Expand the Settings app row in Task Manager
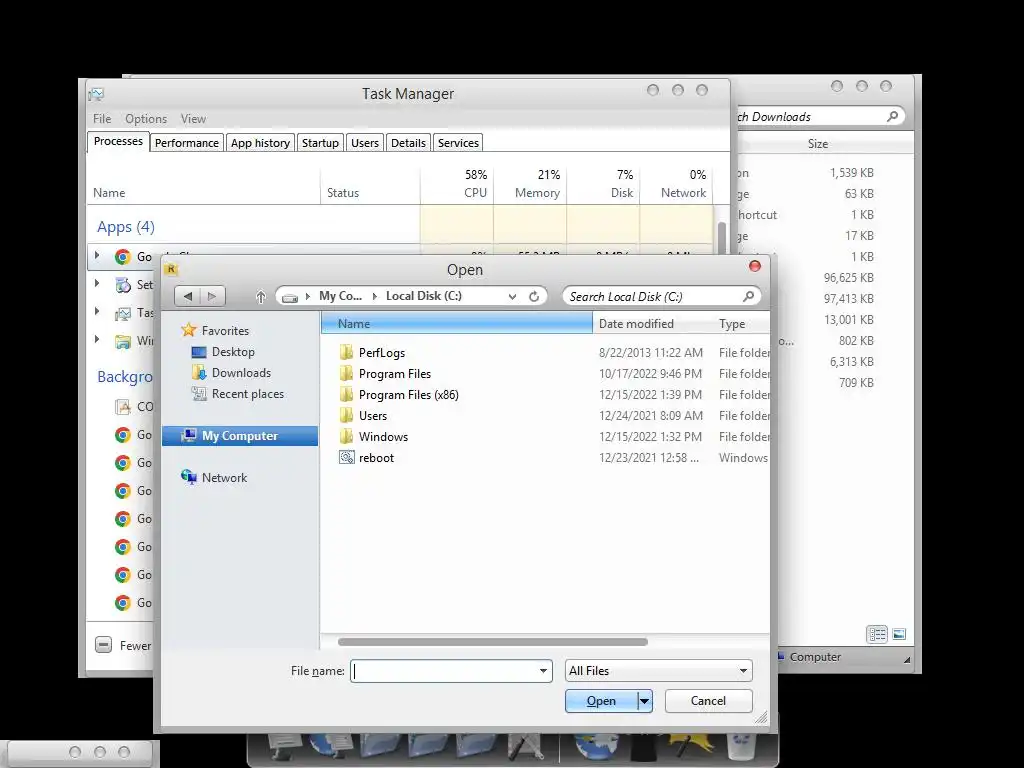The width and height of the screenshot is (1024, 768). tap(97, 283)
